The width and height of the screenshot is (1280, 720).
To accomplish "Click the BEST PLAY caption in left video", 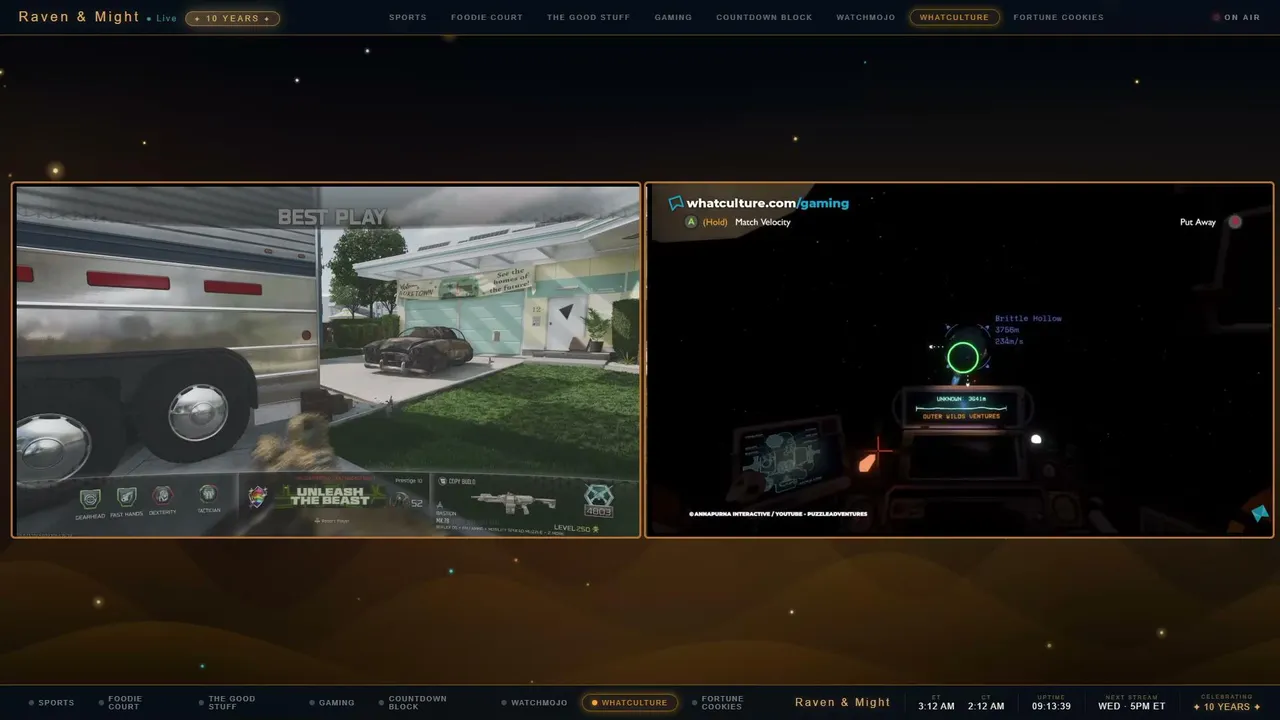I will (x=331, y=217).
